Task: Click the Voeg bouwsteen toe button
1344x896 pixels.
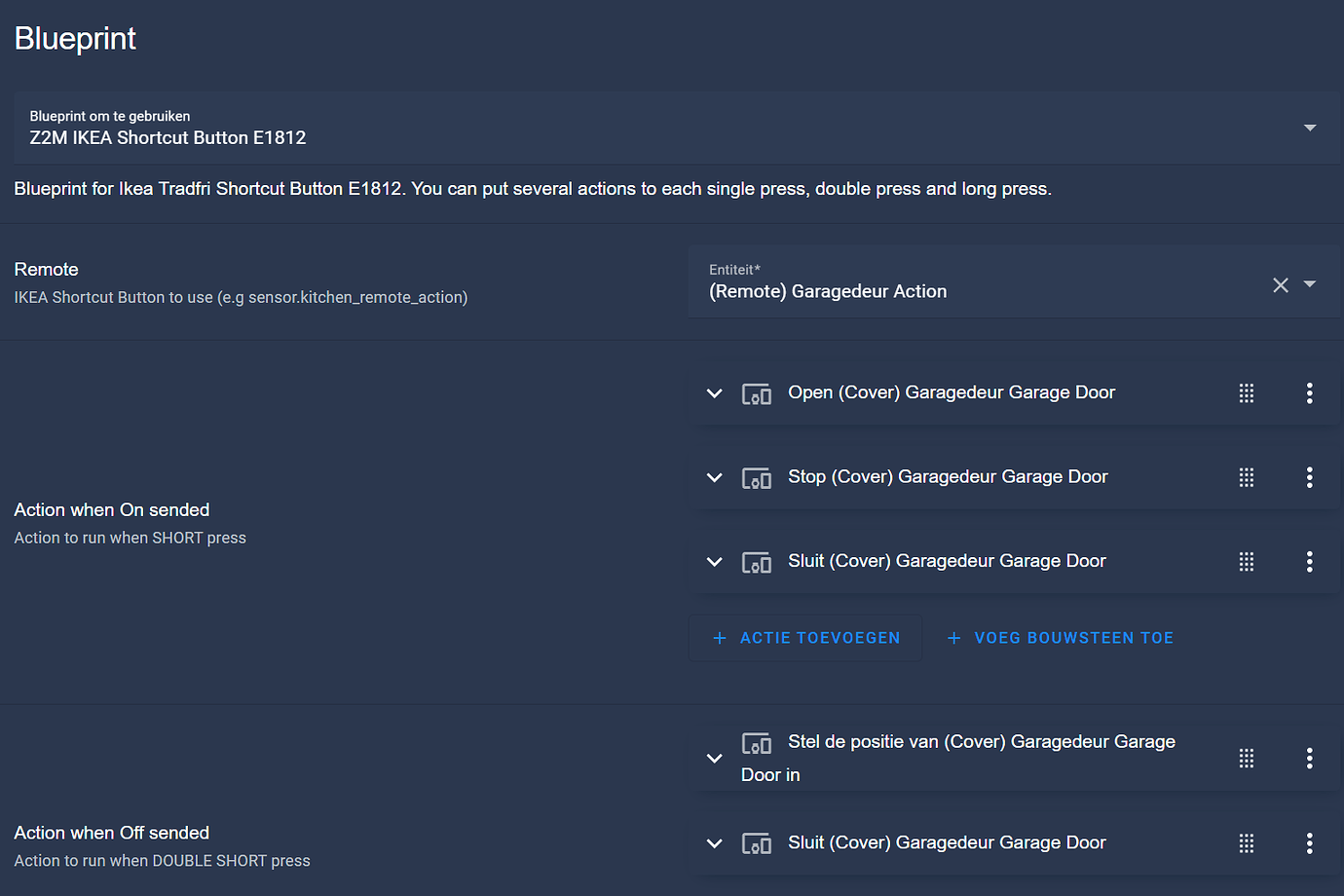Action: pos(1060,638)
